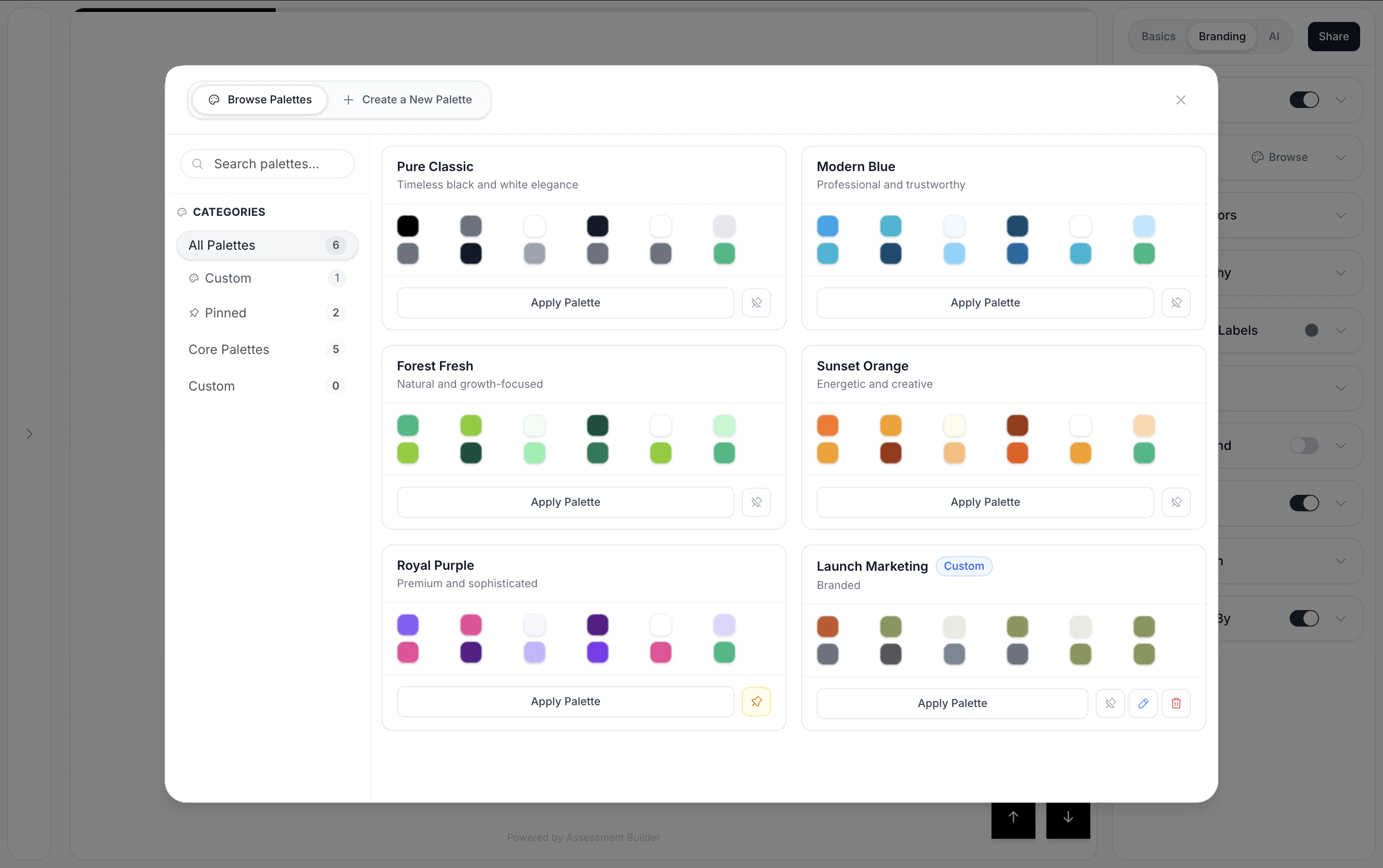Click the magnifier icon in the search field
Viewport: 1383px width, 868px height.
click(198, 164)
